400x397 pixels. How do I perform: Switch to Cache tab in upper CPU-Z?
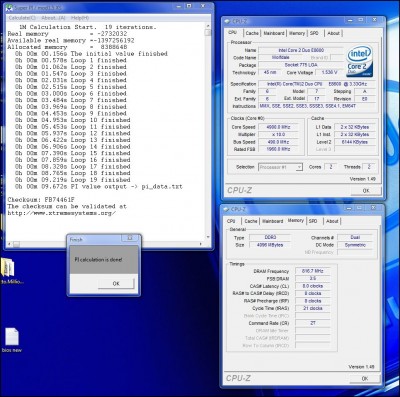[252, 33]
